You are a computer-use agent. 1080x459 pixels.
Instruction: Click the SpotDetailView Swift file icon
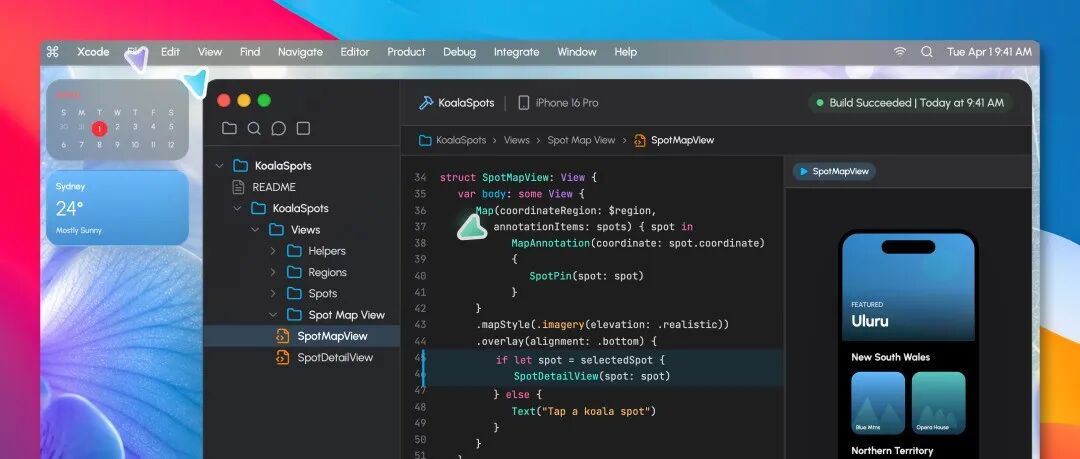(282, 357)
